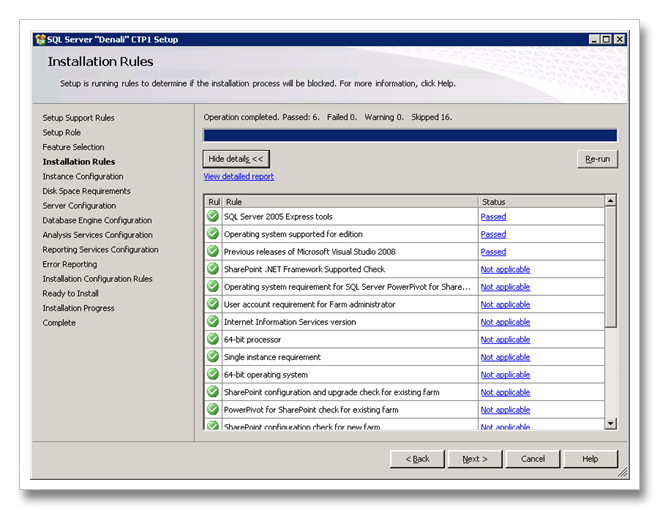Open Not applicable link for SharePoint upgrade check

click(x=505, y=393)
